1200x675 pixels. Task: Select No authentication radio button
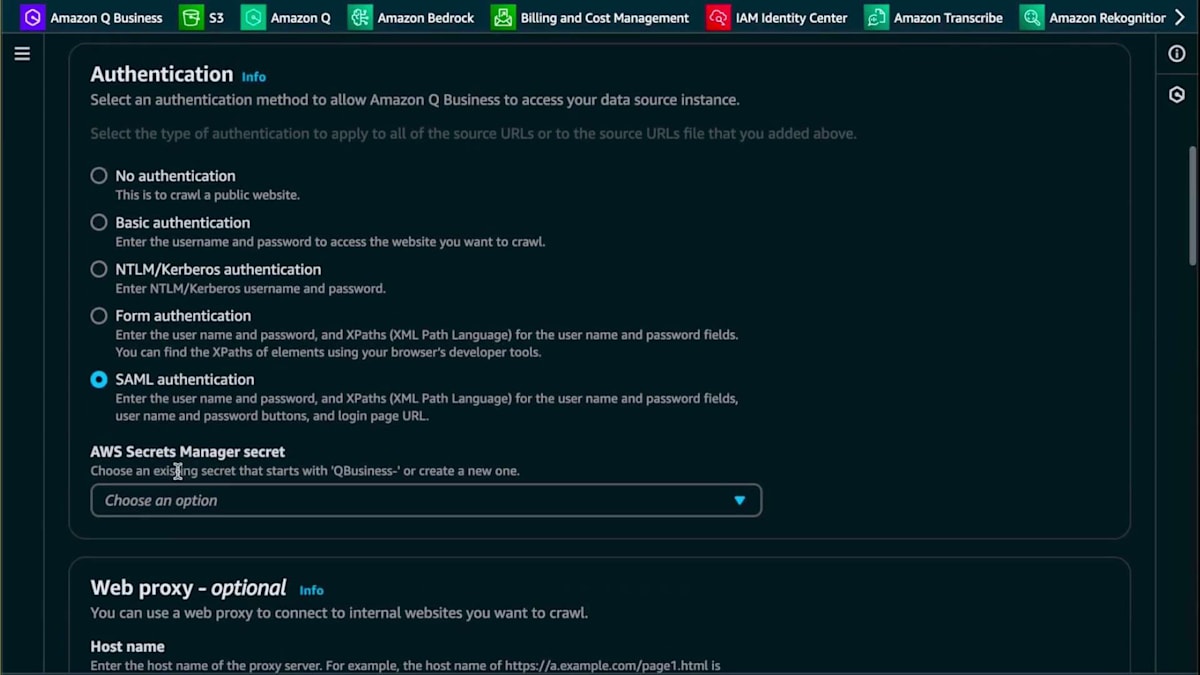99,176
